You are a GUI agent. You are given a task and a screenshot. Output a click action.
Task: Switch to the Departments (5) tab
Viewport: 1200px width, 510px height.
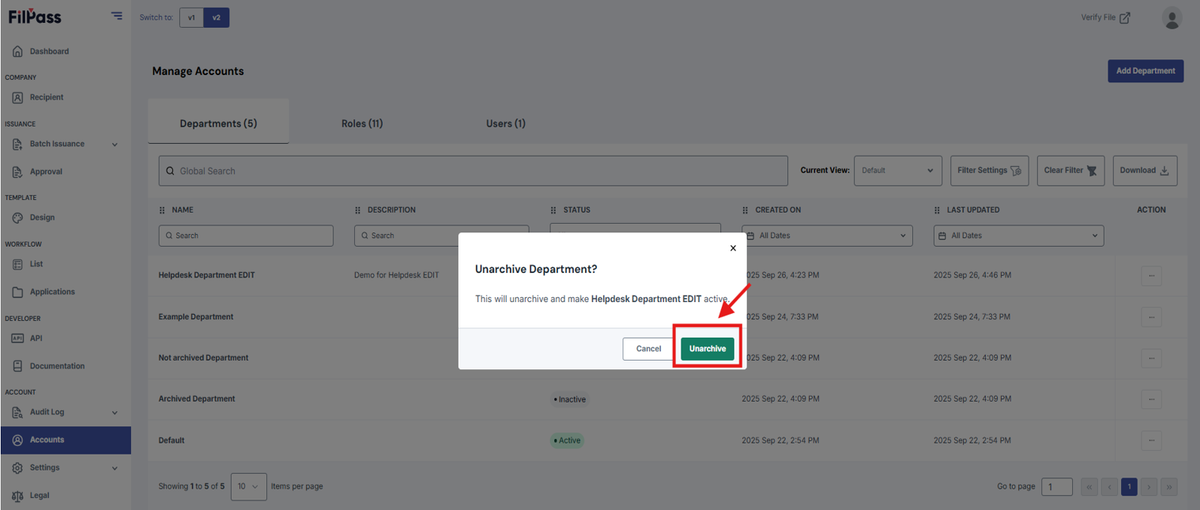(218, 123)
